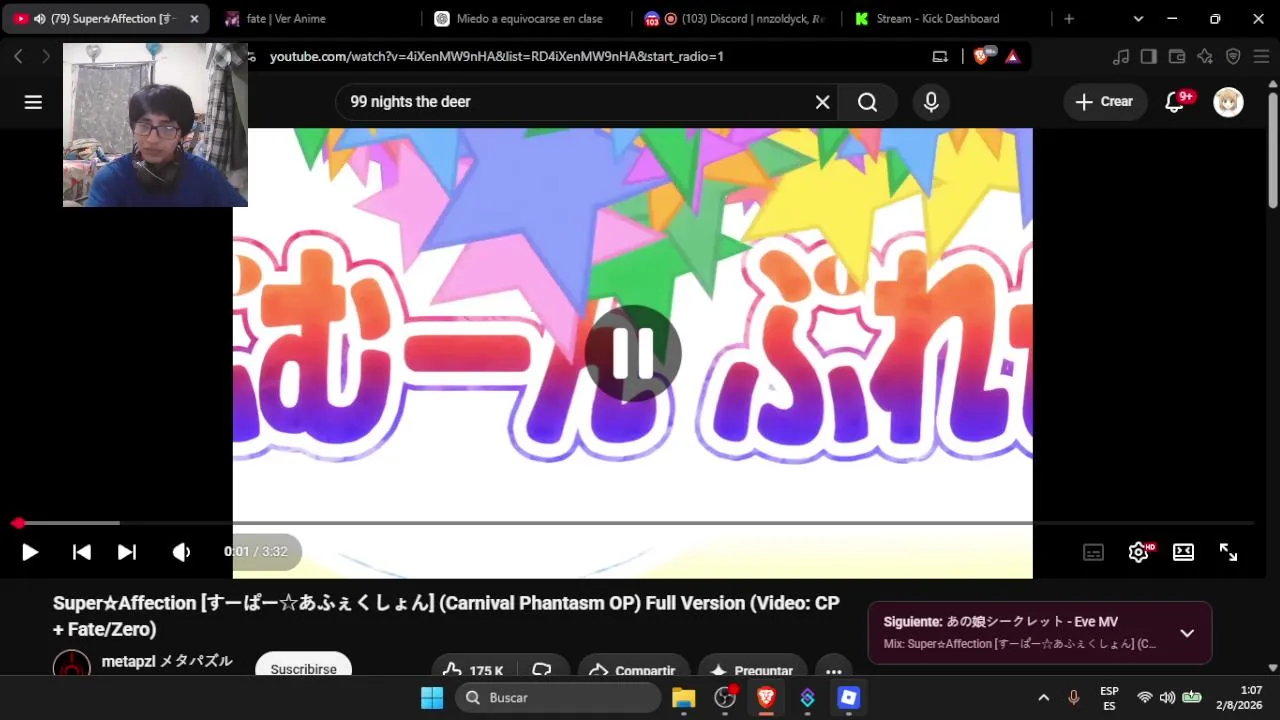Click the large pause overlay on video

pos(633,353)
